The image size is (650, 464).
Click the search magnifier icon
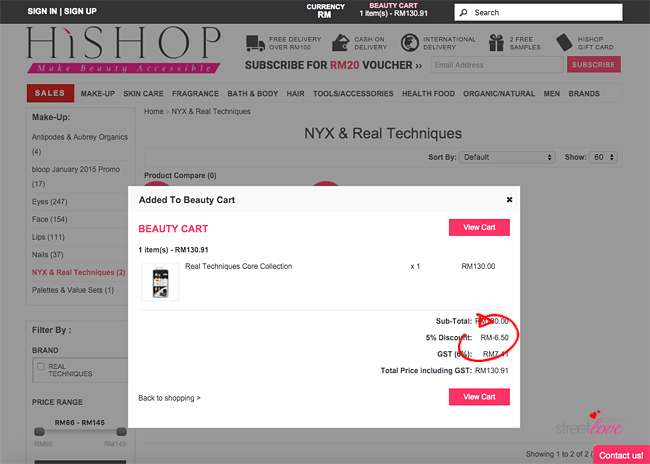pos(464,12)
